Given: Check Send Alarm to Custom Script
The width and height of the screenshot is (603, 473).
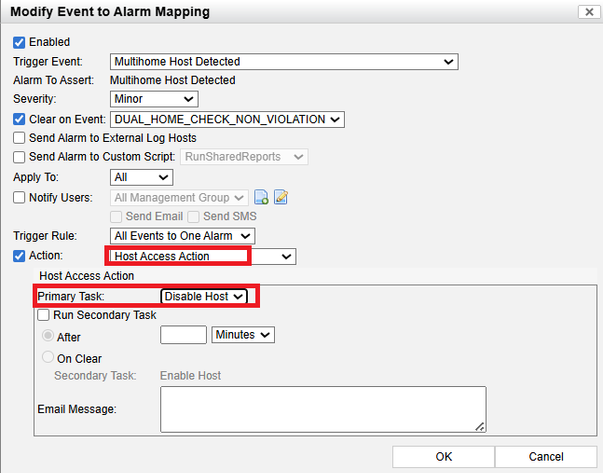Looking at the screenshot, I should [19, 157].
